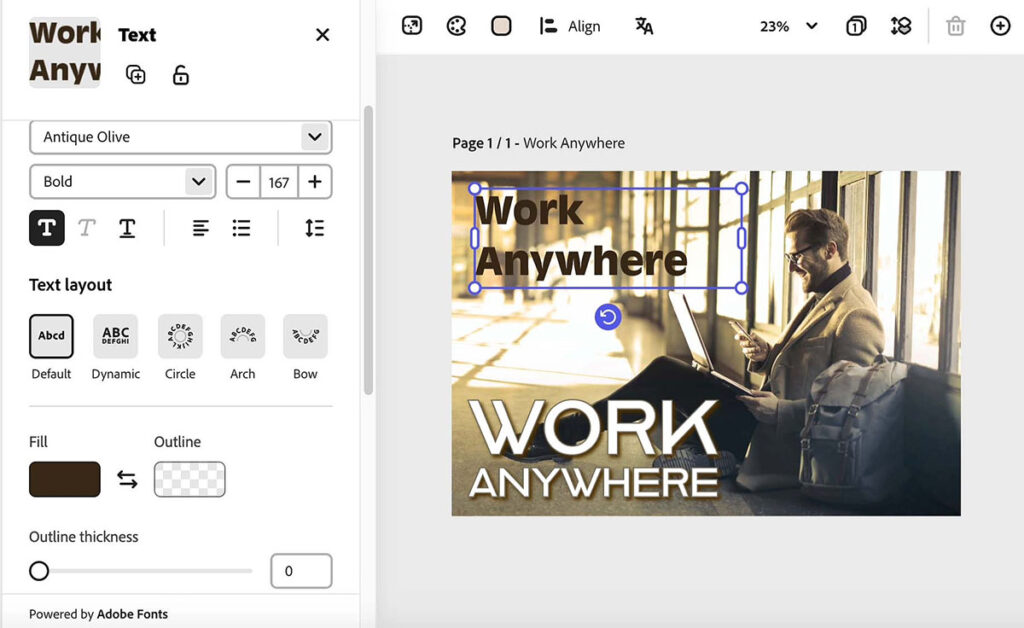
Task: Increase font size with plus button
Action: pos(314,181)
